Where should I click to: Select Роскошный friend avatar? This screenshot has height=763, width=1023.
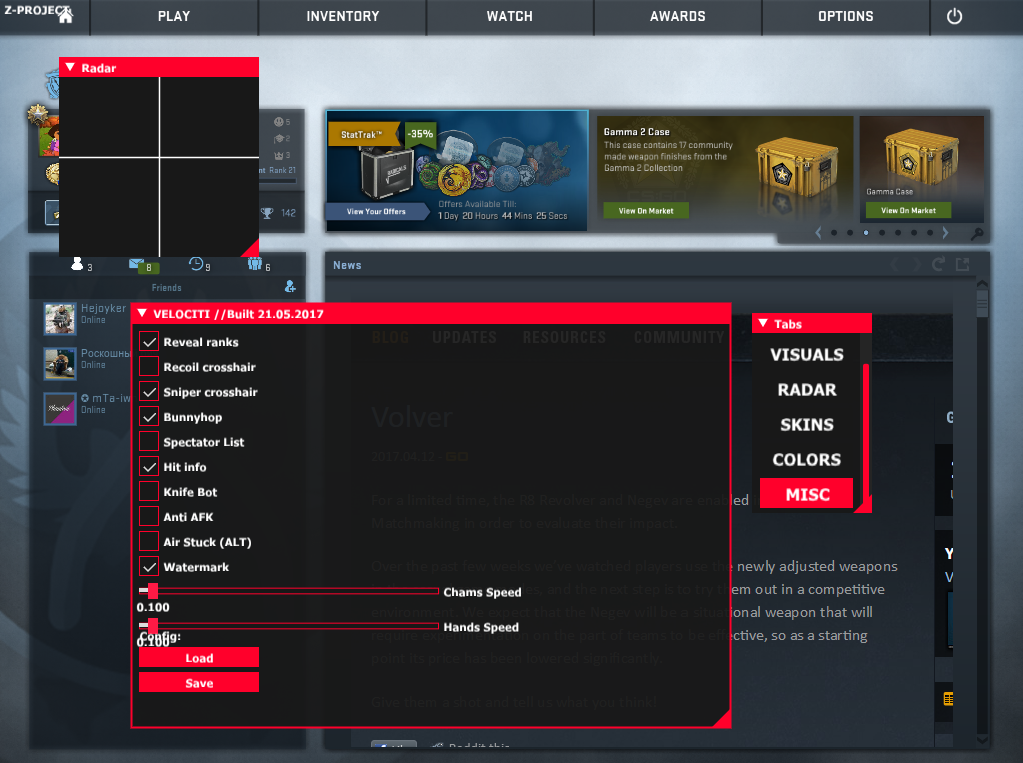coord(60,364)
